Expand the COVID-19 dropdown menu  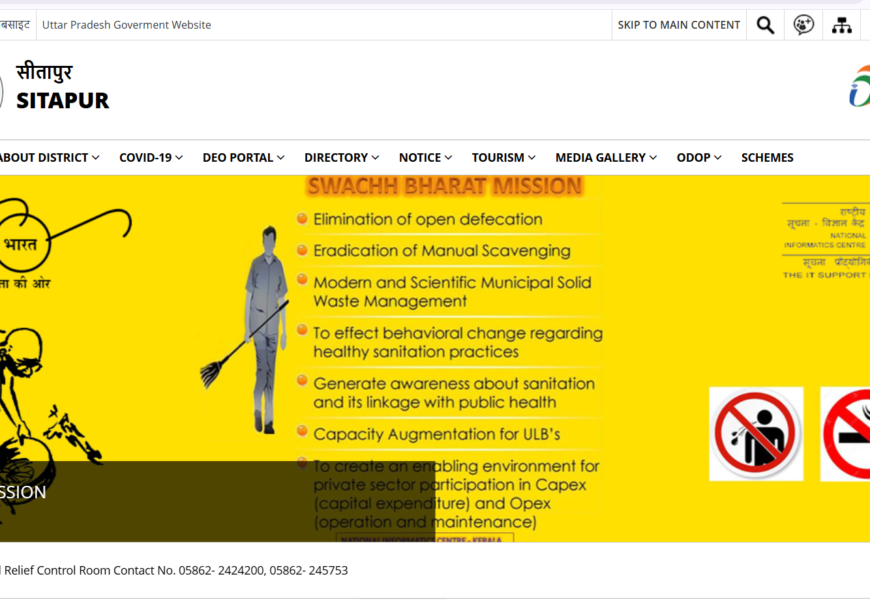tap(151, 157)
